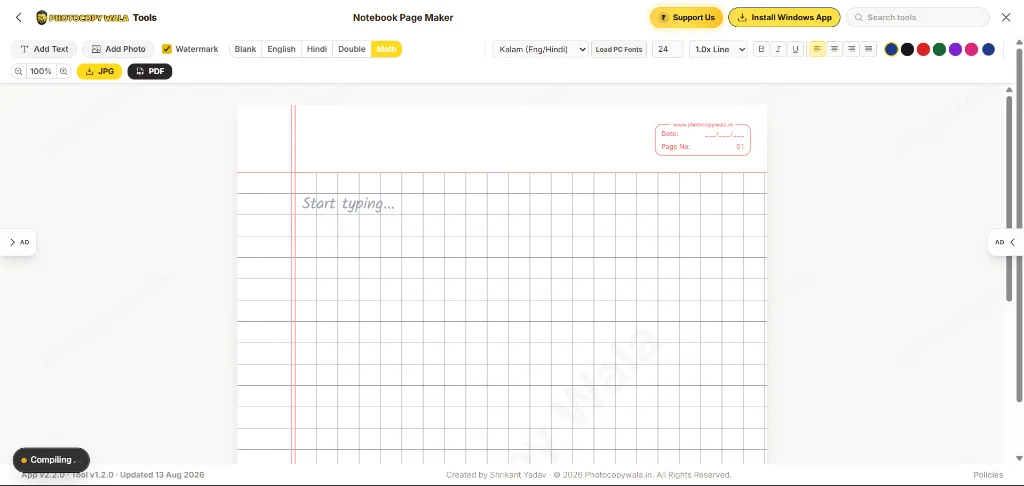
Task: Pick the purple ink color
Action: (955, 49)
